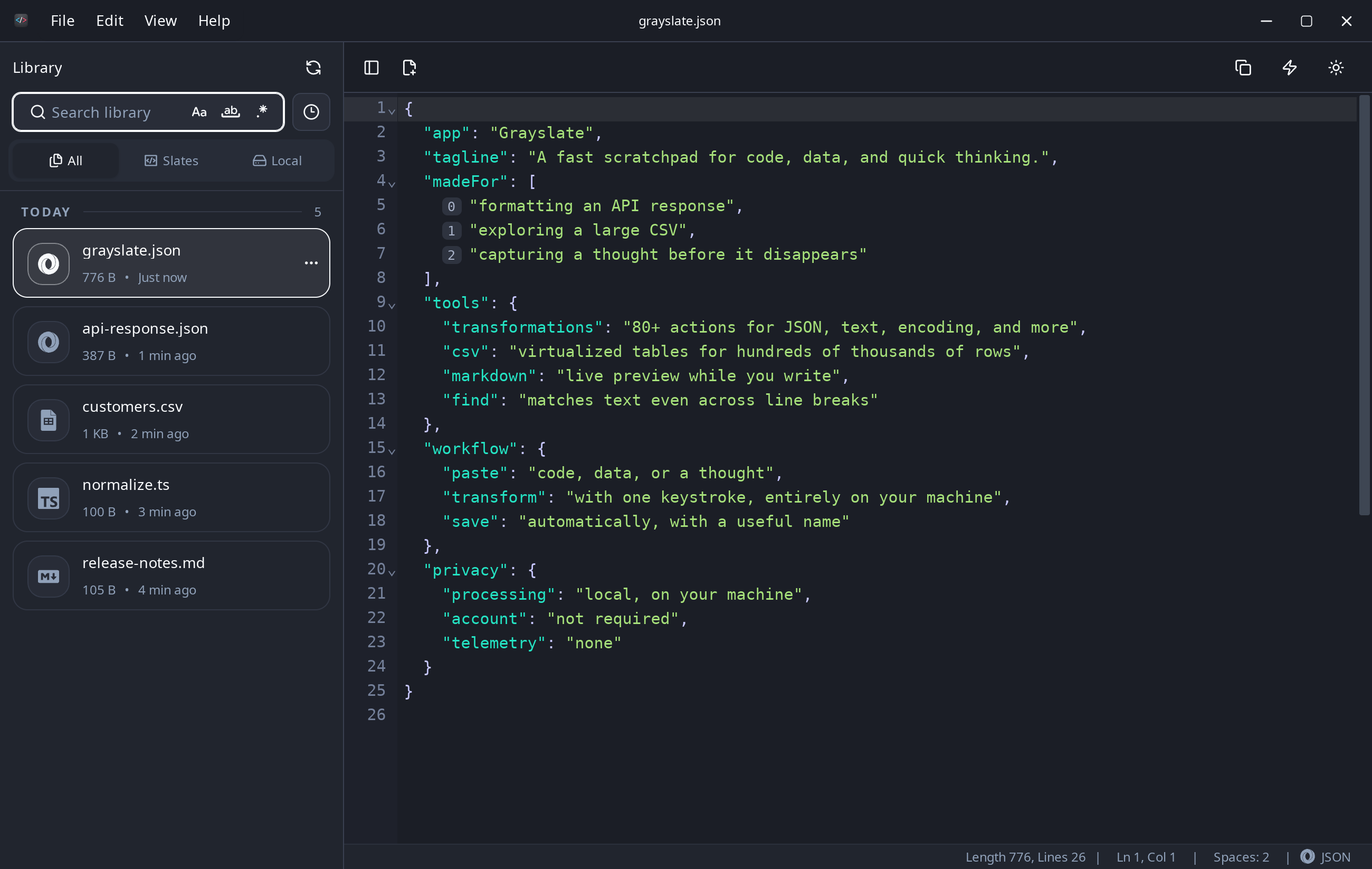Image resolution: width=1372 pixels, height=869 pixels.
Task: Click the release-notes.md Markdown icon
Action: pos(49,576)
